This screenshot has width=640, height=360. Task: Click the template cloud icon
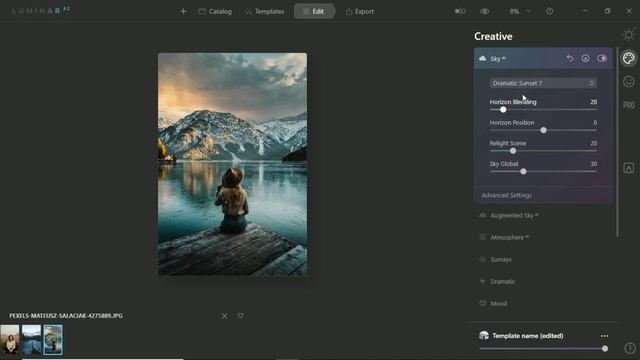(x=484, y=336)
